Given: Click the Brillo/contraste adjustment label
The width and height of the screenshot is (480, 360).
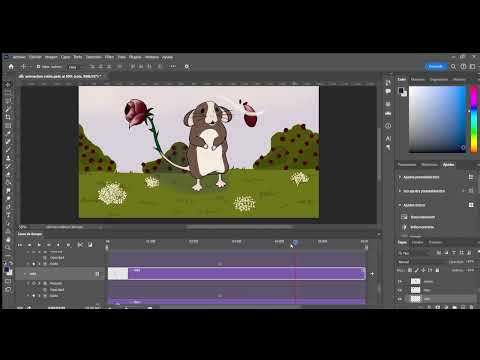Looking at the screenshot, I should [x=422, y=227].
